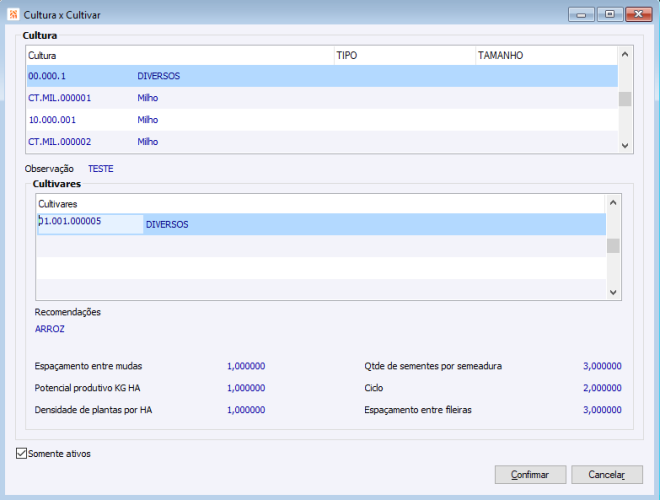Click Densidade de plantas por HA value
This screenshot has width=660, height=500.
(x=246, y=410)
